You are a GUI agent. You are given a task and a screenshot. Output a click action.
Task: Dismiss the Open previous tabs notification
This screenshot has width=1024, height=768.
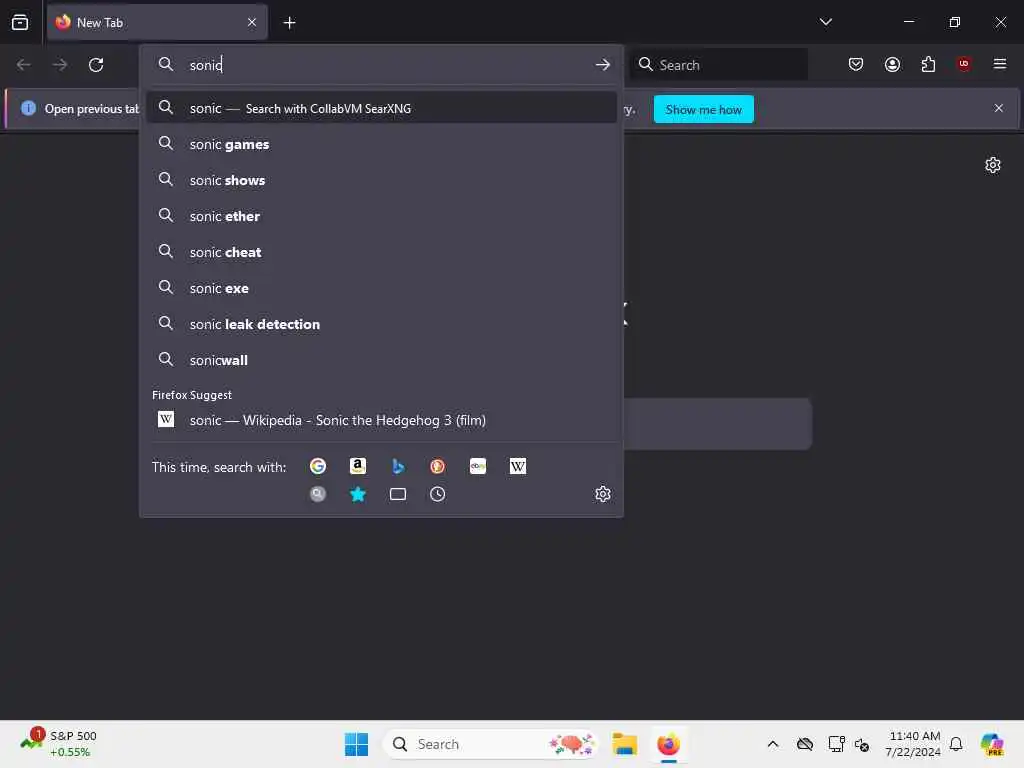point(999,108)
